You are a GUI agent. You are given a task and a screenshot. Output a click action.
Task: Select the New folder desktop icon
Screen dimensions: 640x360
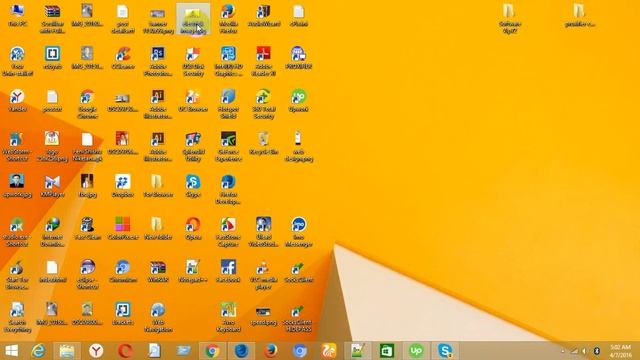coord(158,229)
